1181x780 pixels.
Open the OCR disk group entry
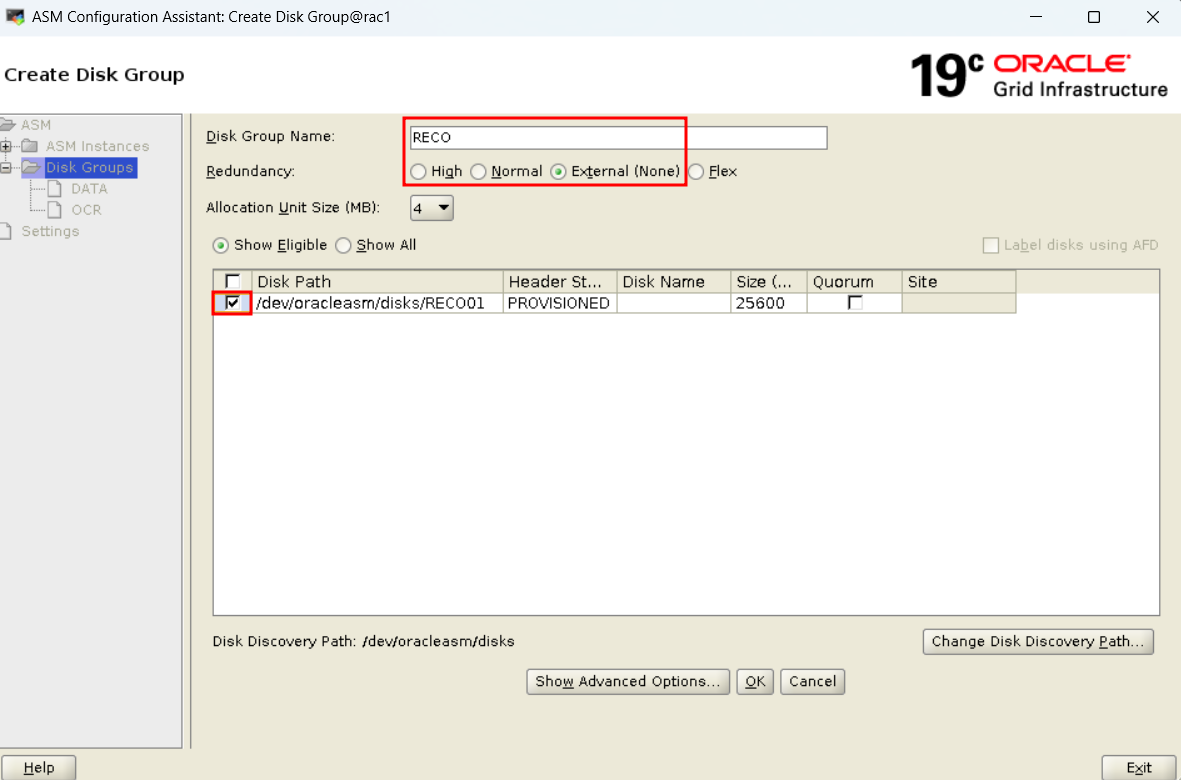[87, 209]
